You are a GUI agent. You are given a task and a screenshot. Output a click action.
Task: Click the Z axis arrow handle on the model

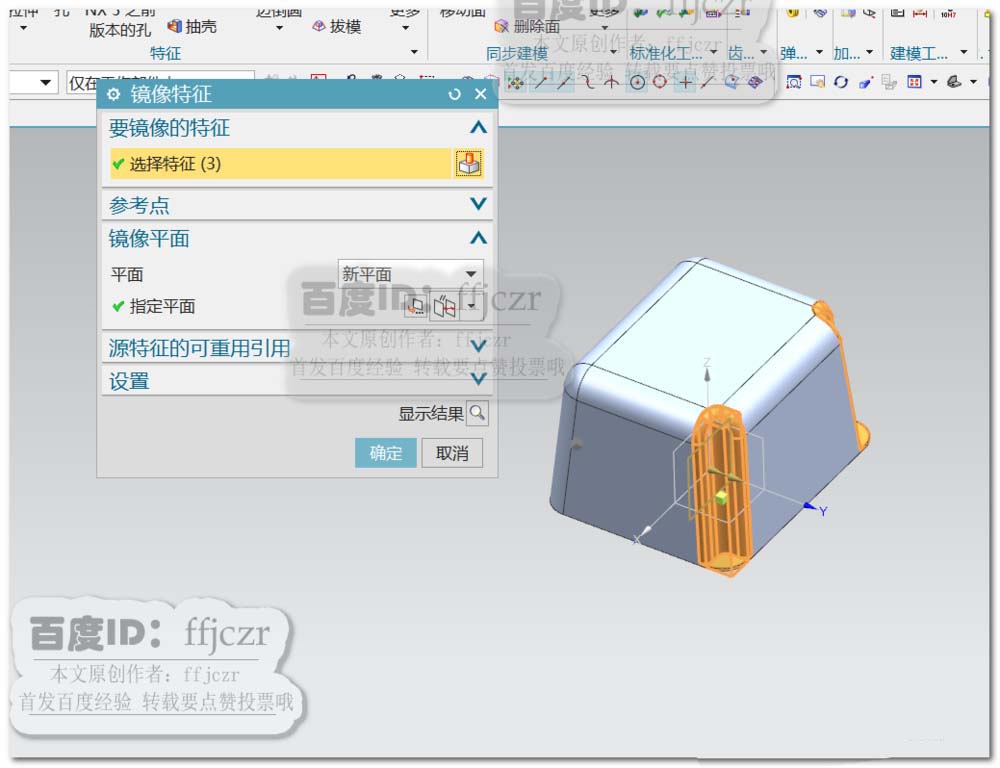coord(707,374)
